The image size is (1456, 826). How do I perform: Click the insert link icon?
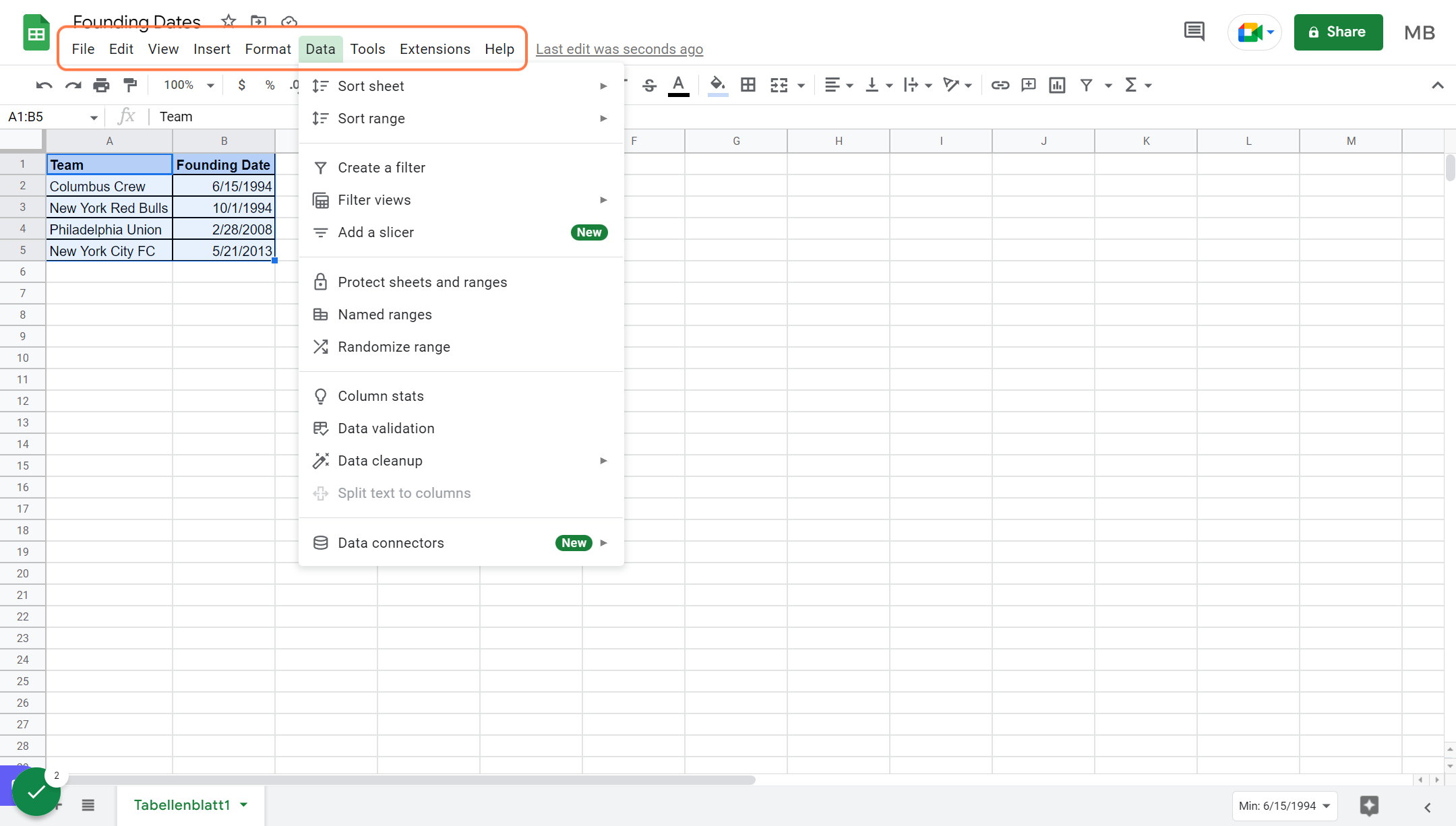point(1000,85)
